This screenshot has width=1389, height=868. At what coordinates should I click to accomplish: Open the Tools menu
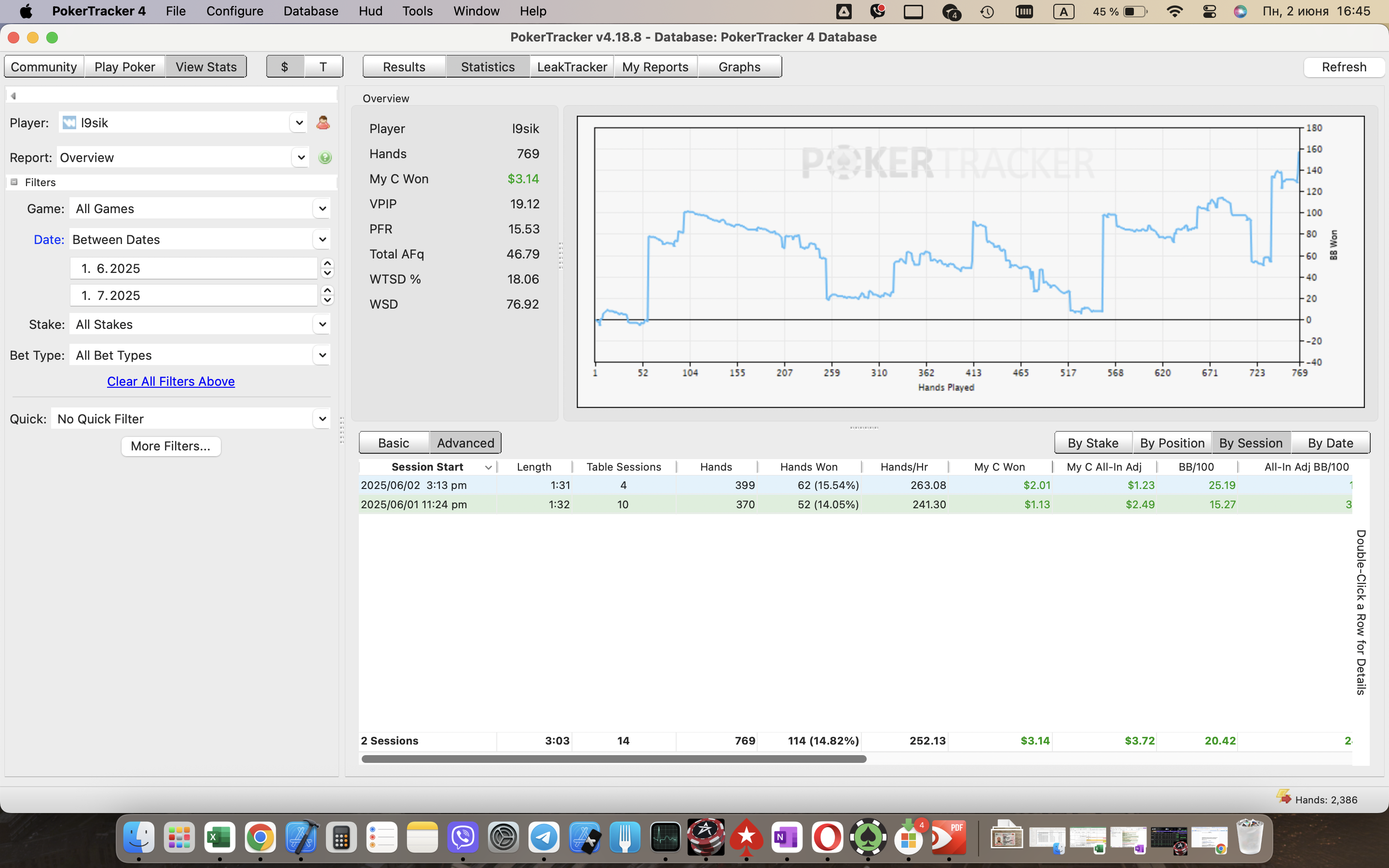pyautogui.click(x=417, y=12)
